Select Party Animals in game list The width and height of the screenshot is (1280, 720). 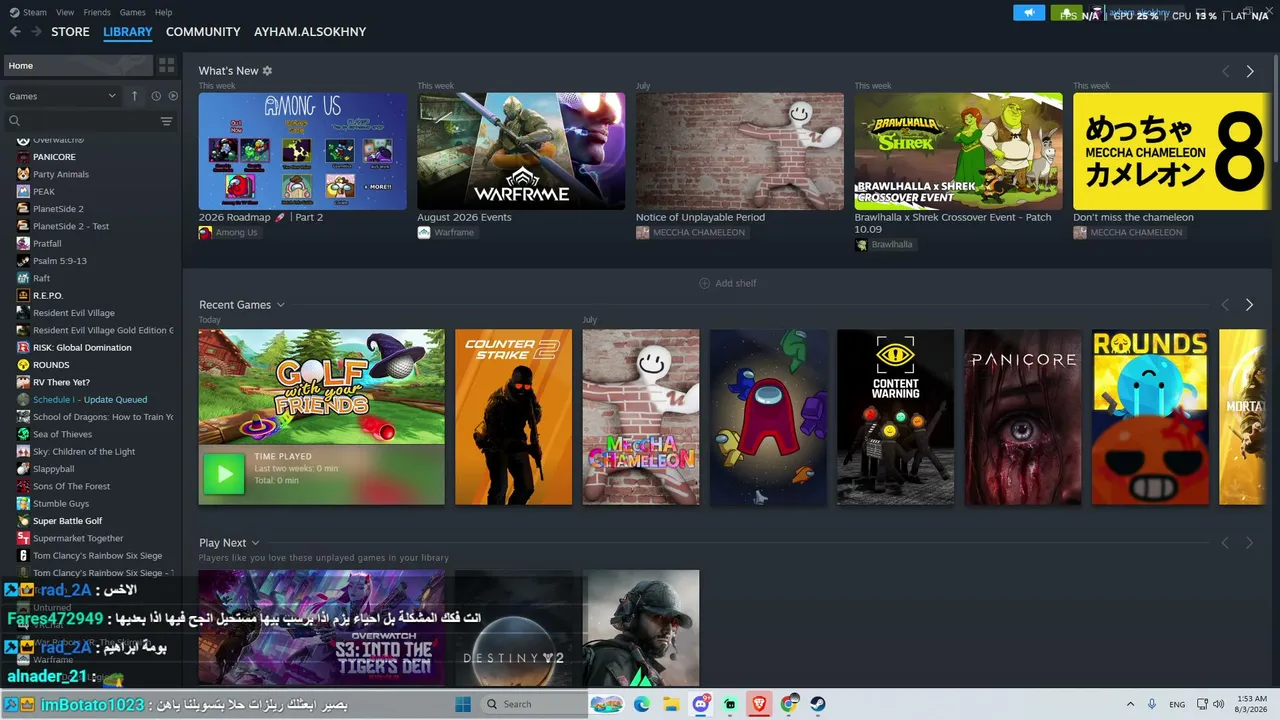click(61, 174)
